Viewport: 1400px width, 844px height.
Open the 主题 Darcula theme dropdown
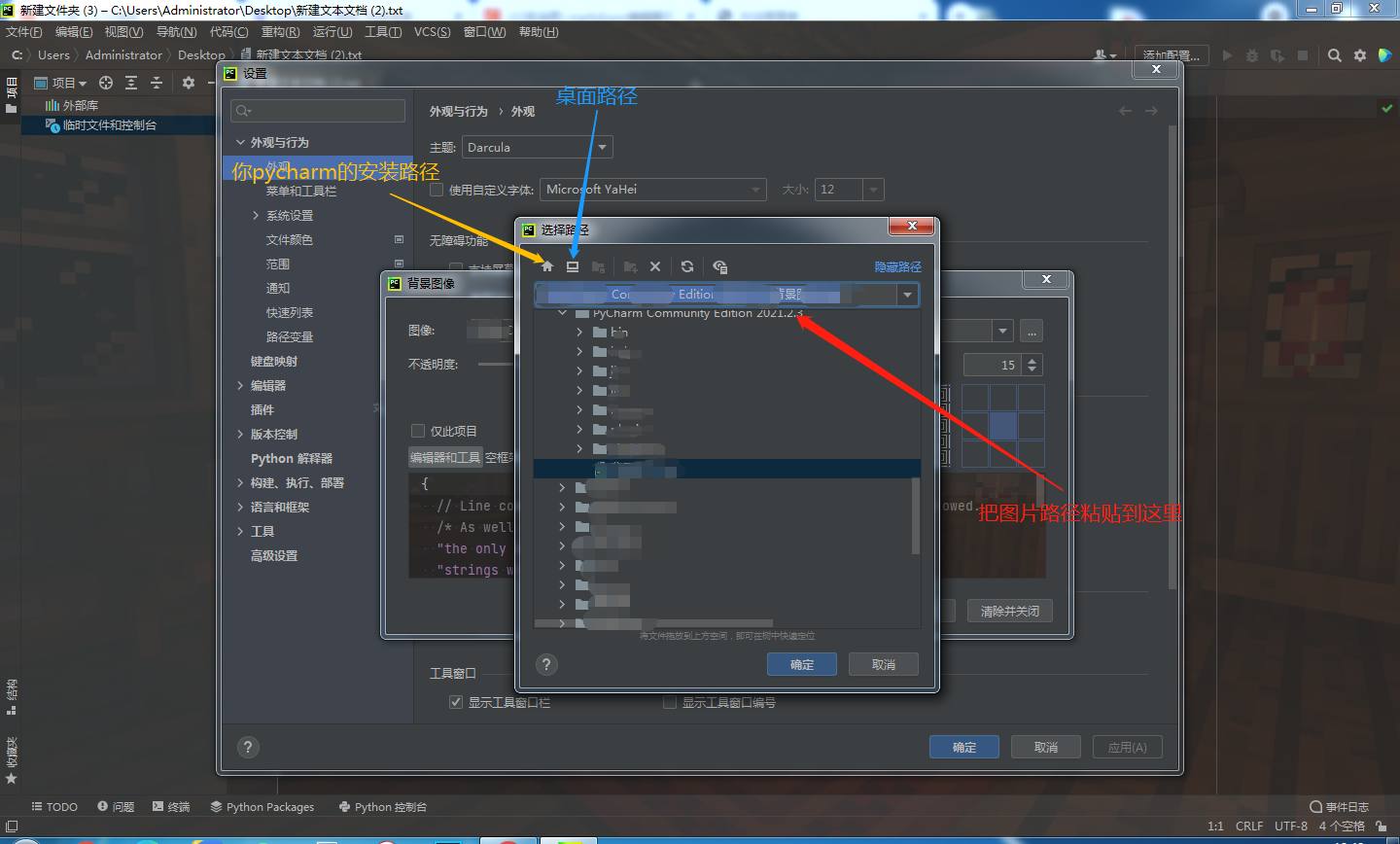coord(537,148)
